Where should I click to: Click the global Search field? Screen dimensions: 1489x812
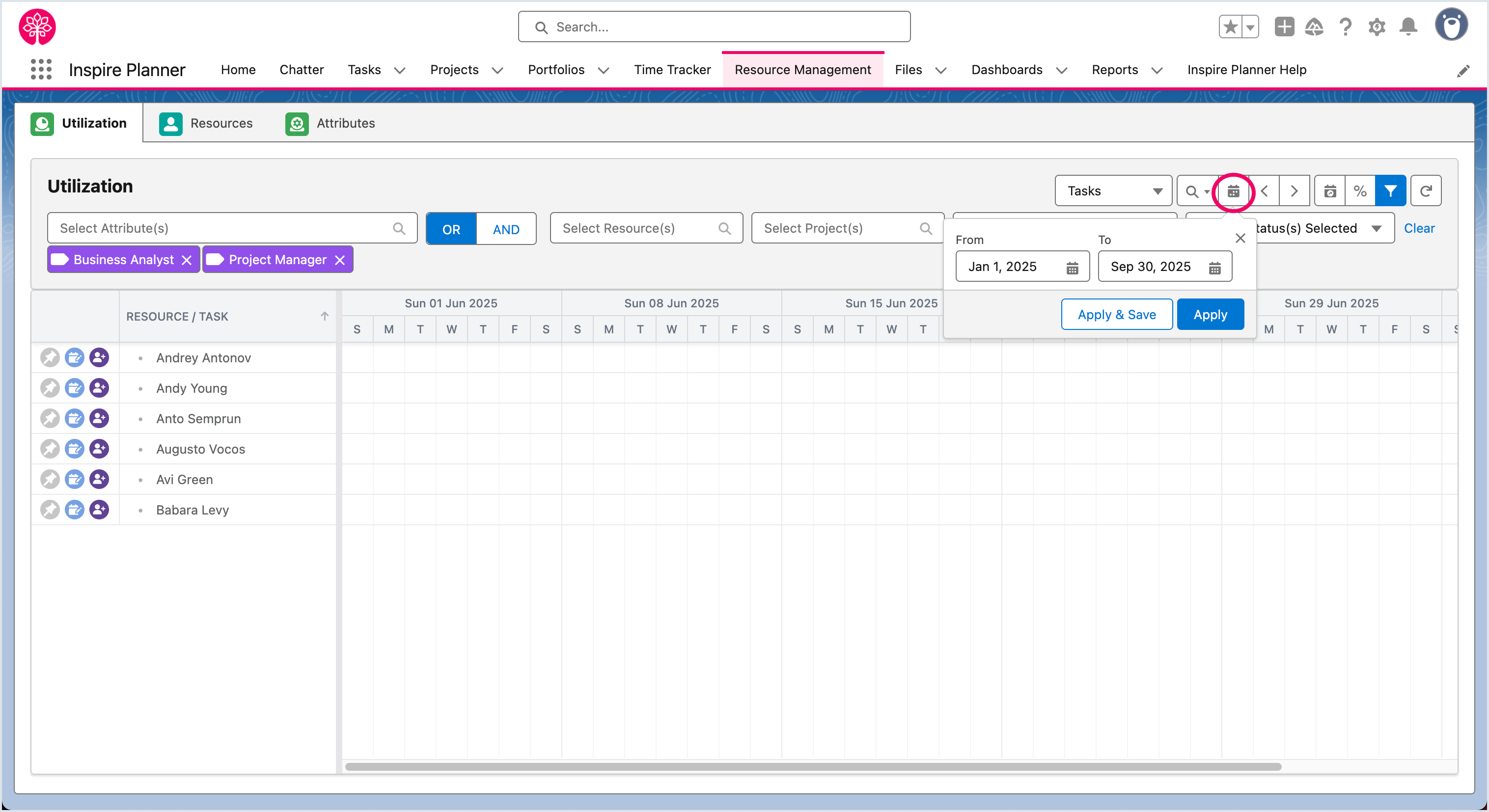[714, 27]
